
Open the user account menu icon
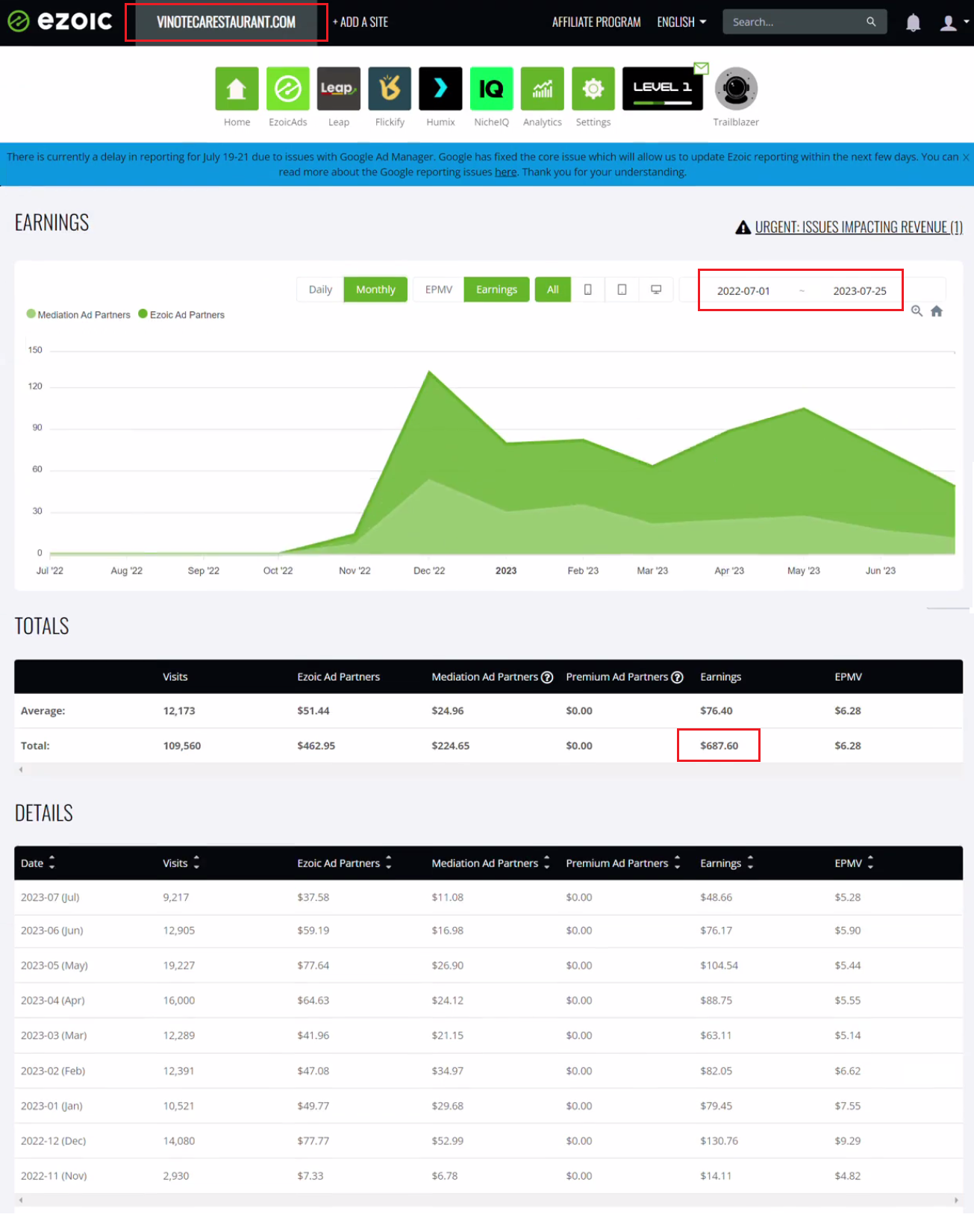(948, 22)
